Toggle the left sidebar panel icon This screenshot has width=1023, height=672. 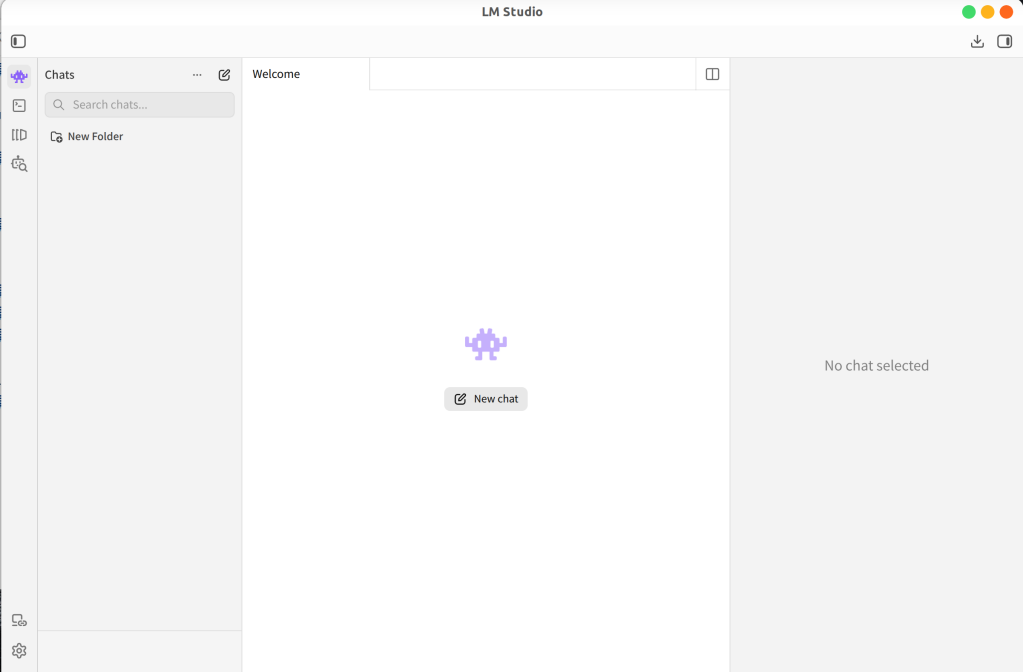[x=18, y=41]
